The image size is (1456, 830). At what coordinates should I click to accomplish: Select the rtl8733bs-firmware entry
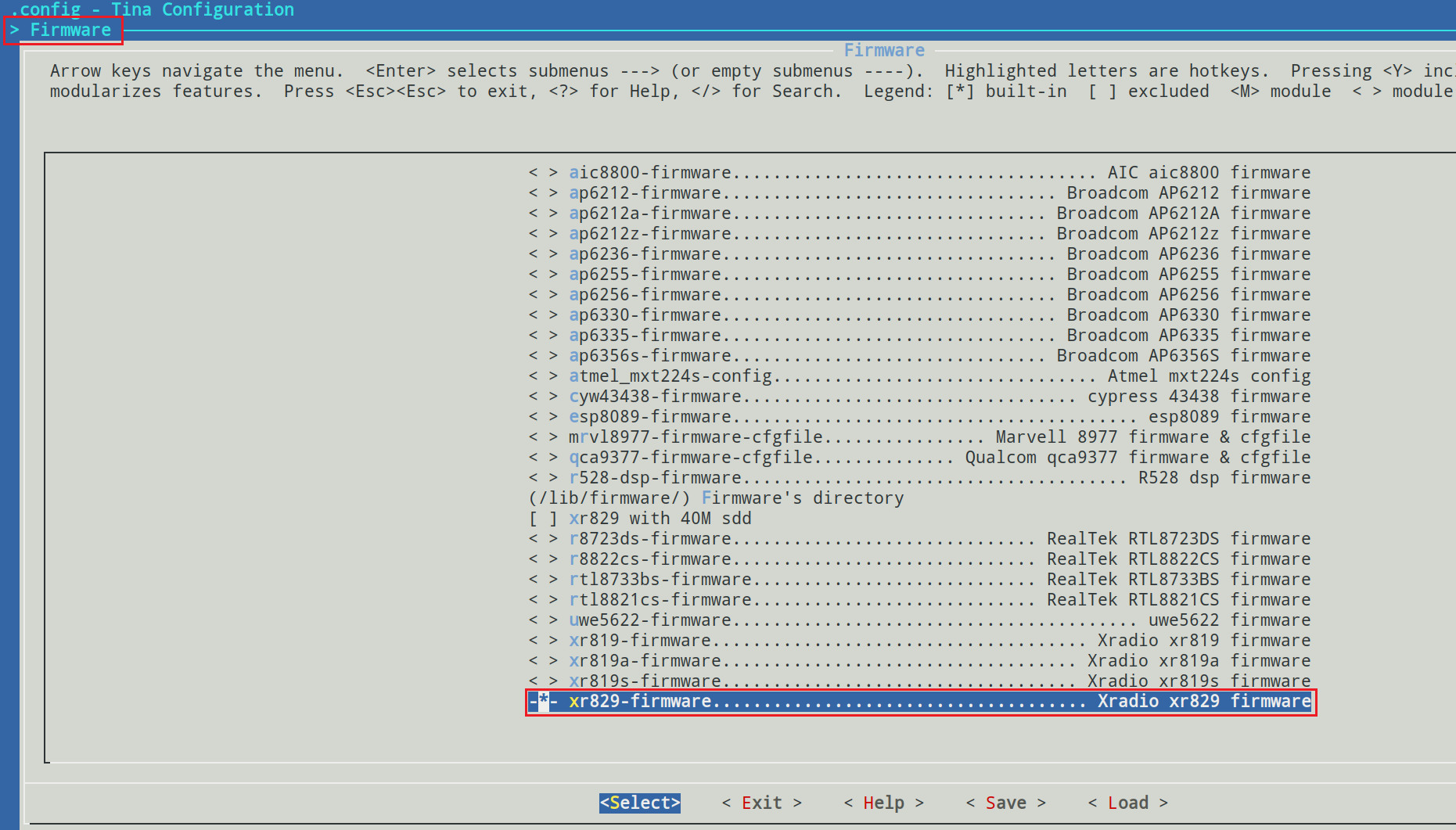coord(919,580)
